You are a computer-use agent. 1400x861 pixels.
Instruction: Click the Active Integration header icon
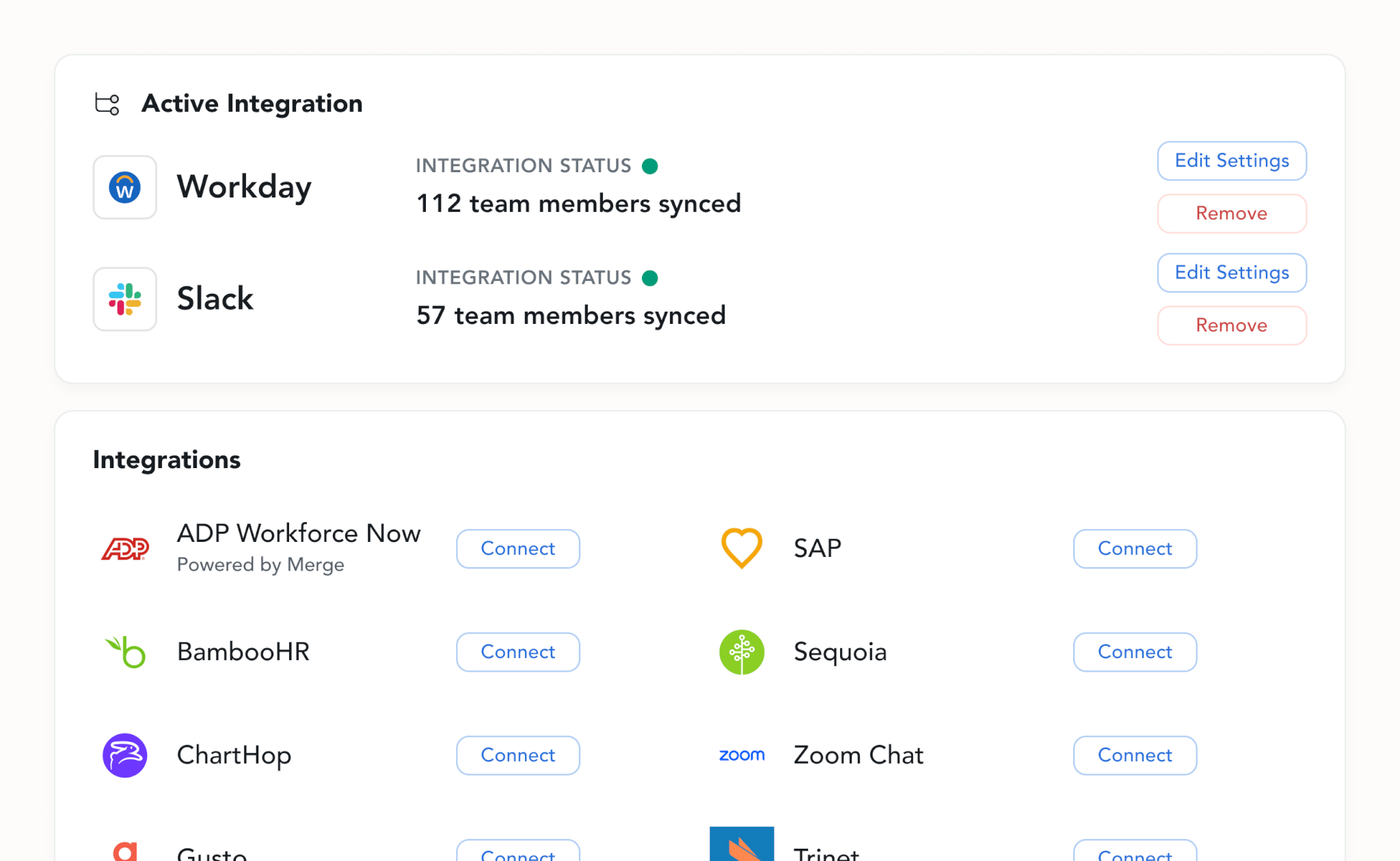click(x=107, y=104)
